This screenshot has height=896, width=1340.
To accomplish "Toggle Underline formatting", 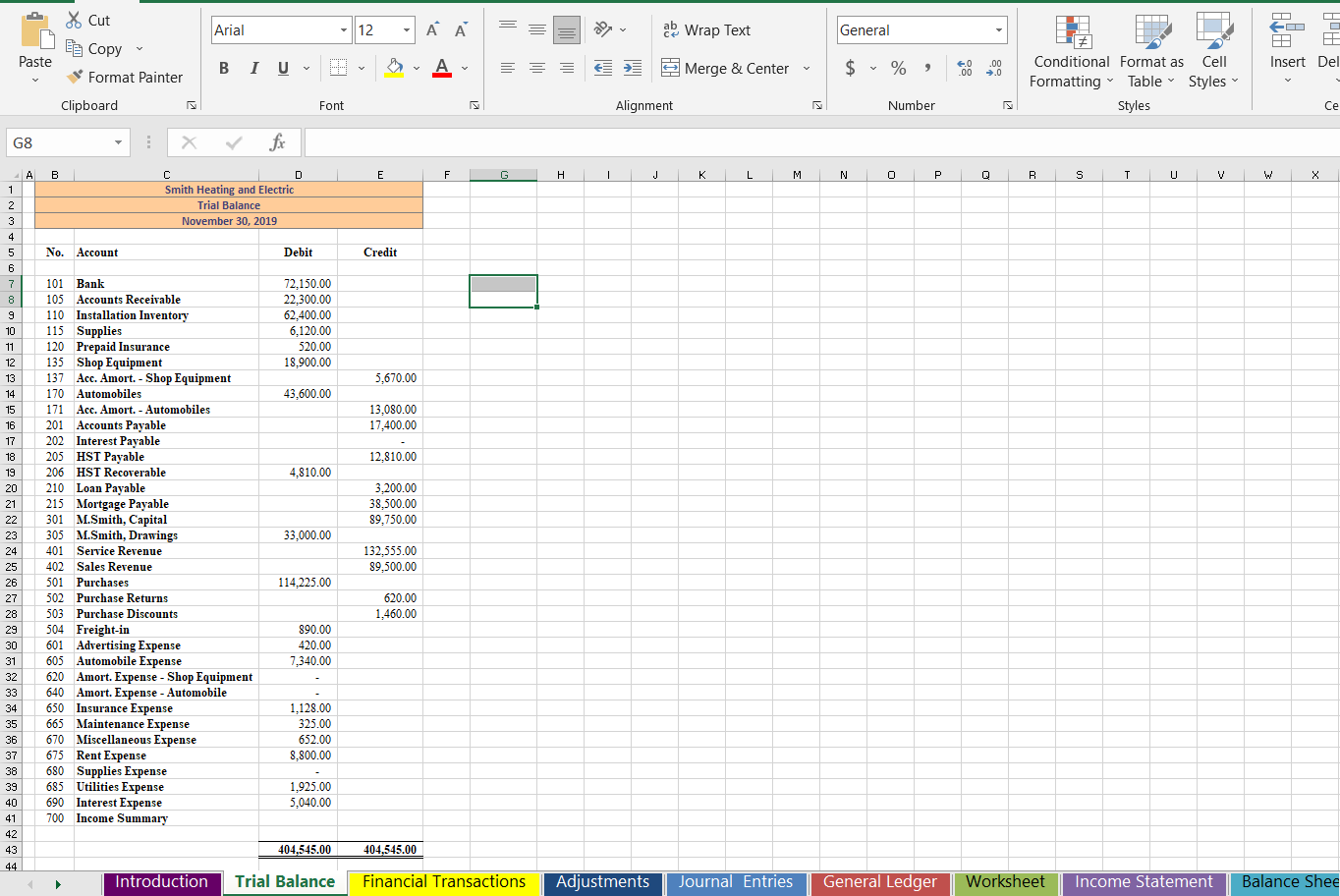I will coord(283,68).
